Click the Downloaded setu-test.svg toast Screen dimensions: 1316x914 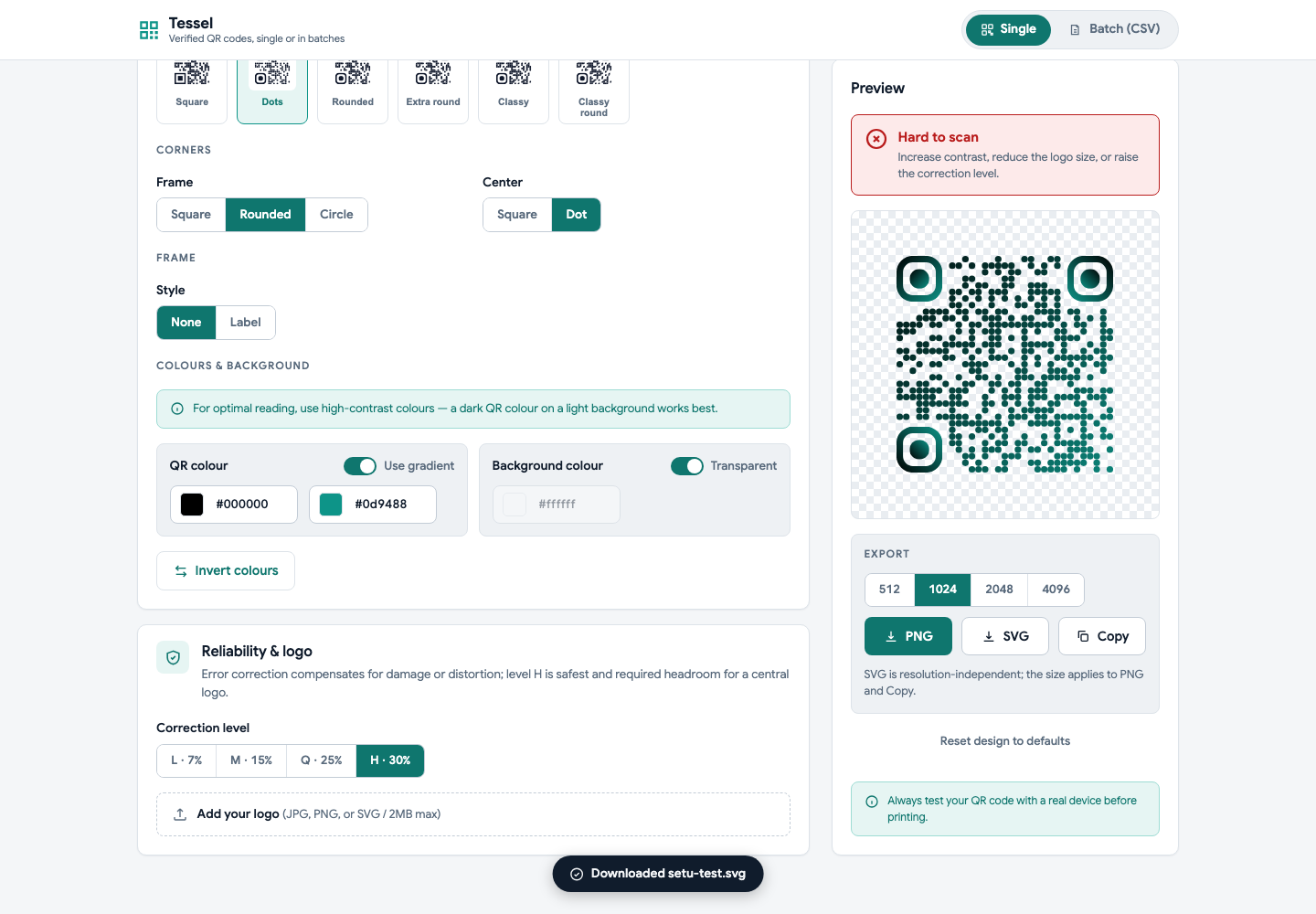(x=658, y=874)
